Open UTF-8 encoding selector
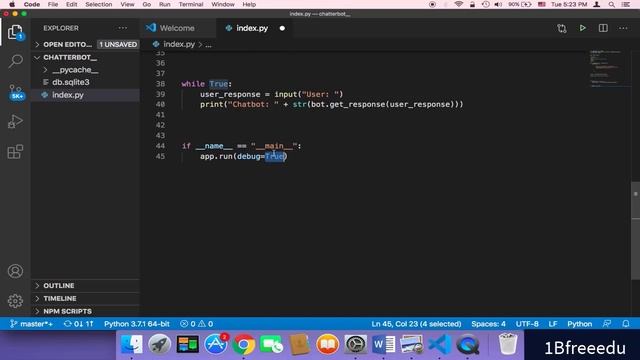Image resolution: width=640 pixels, height=360 pixels. coord(527,324)
